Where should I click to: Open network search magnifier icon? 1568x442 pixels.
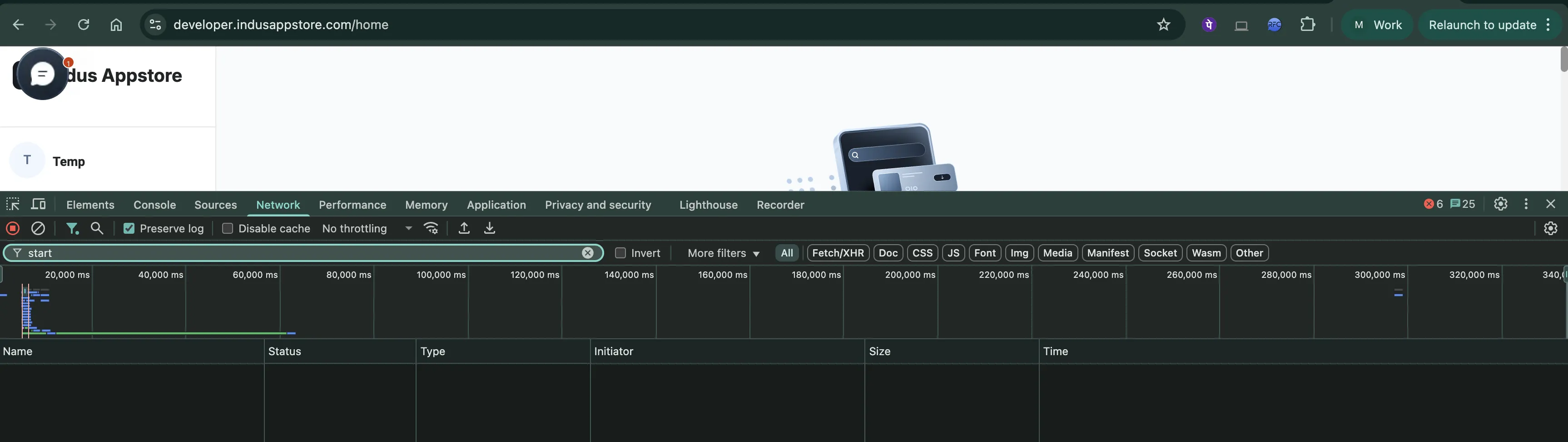(97, 229)
